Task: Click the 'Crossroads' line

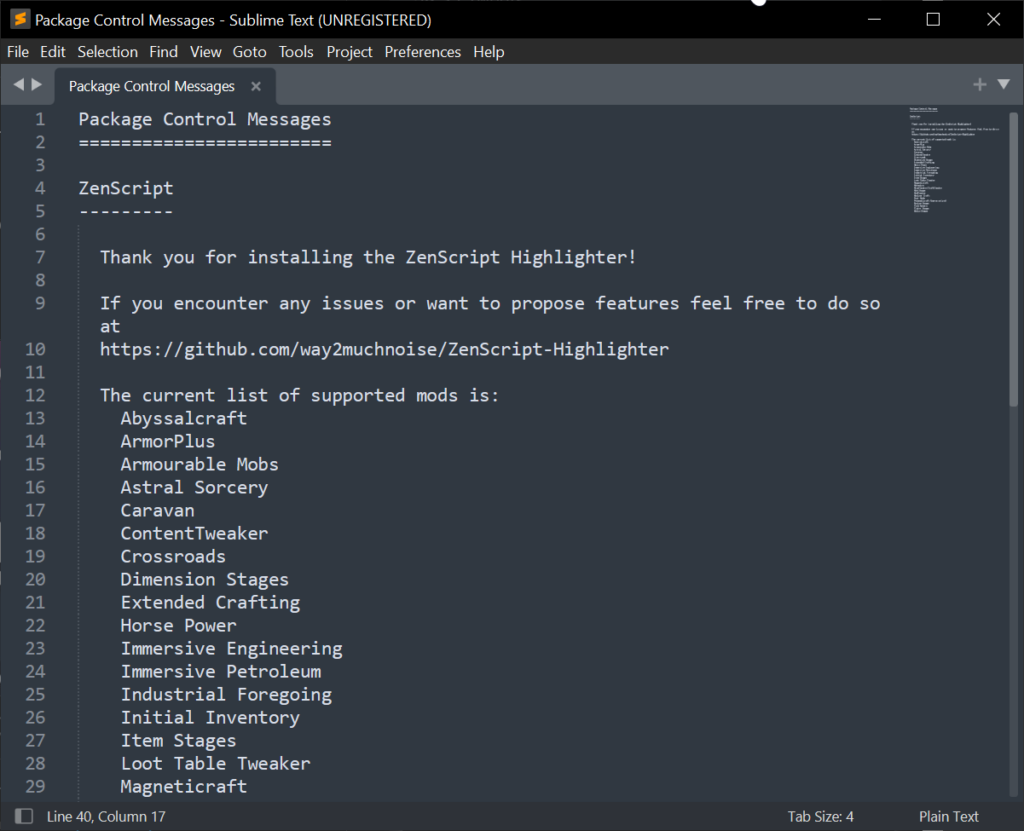Action: (173, 557)
